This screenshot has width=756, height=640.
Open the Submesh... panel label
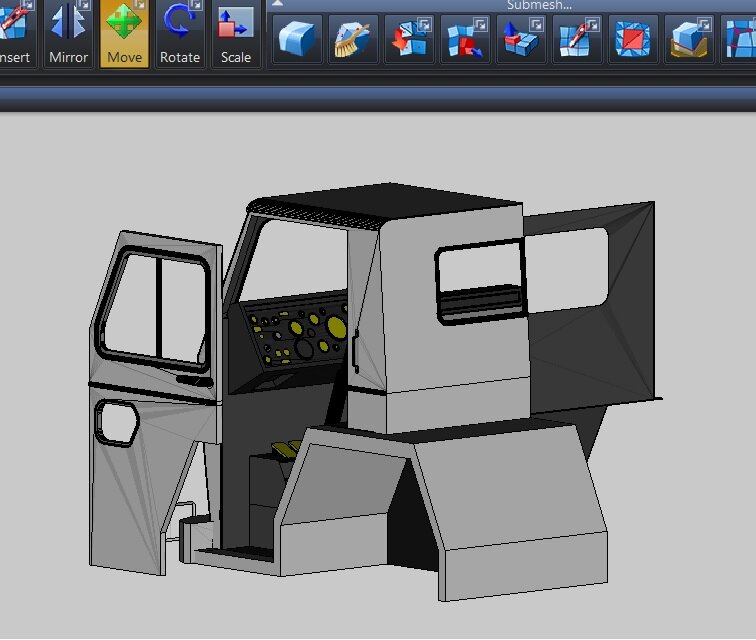coord(539,5)
